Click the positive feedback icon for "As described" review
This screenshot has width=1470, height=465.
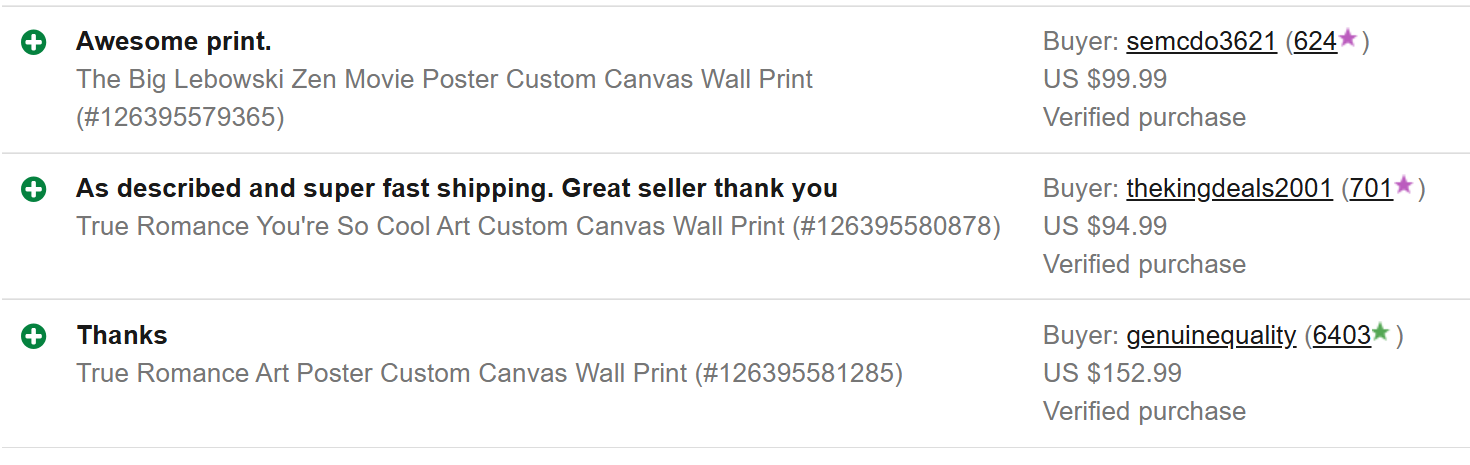[x=34, y=189]
